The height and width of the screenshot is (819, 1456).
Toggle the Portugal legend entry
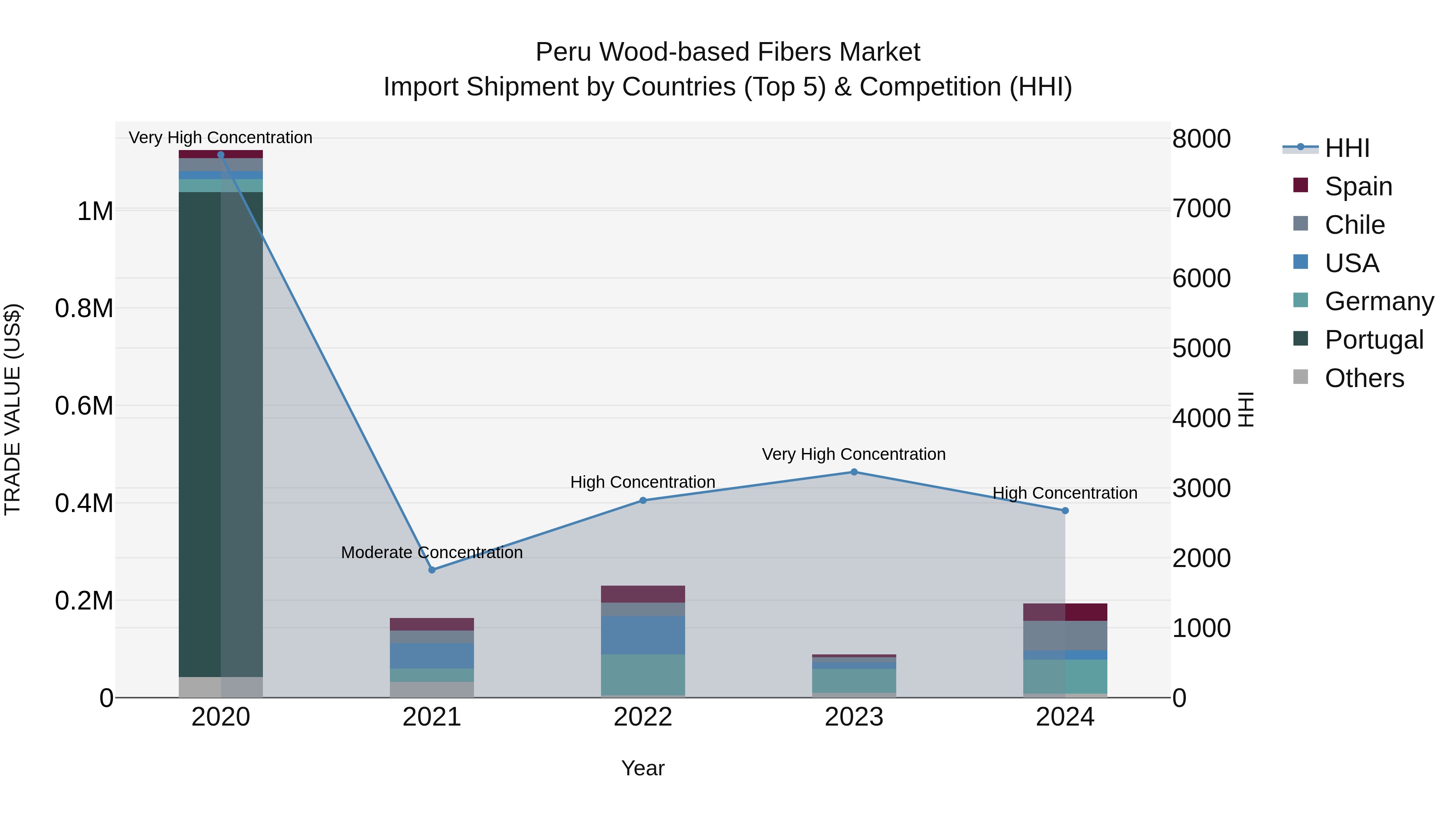pyautogui.click(x=1358, y=339)
